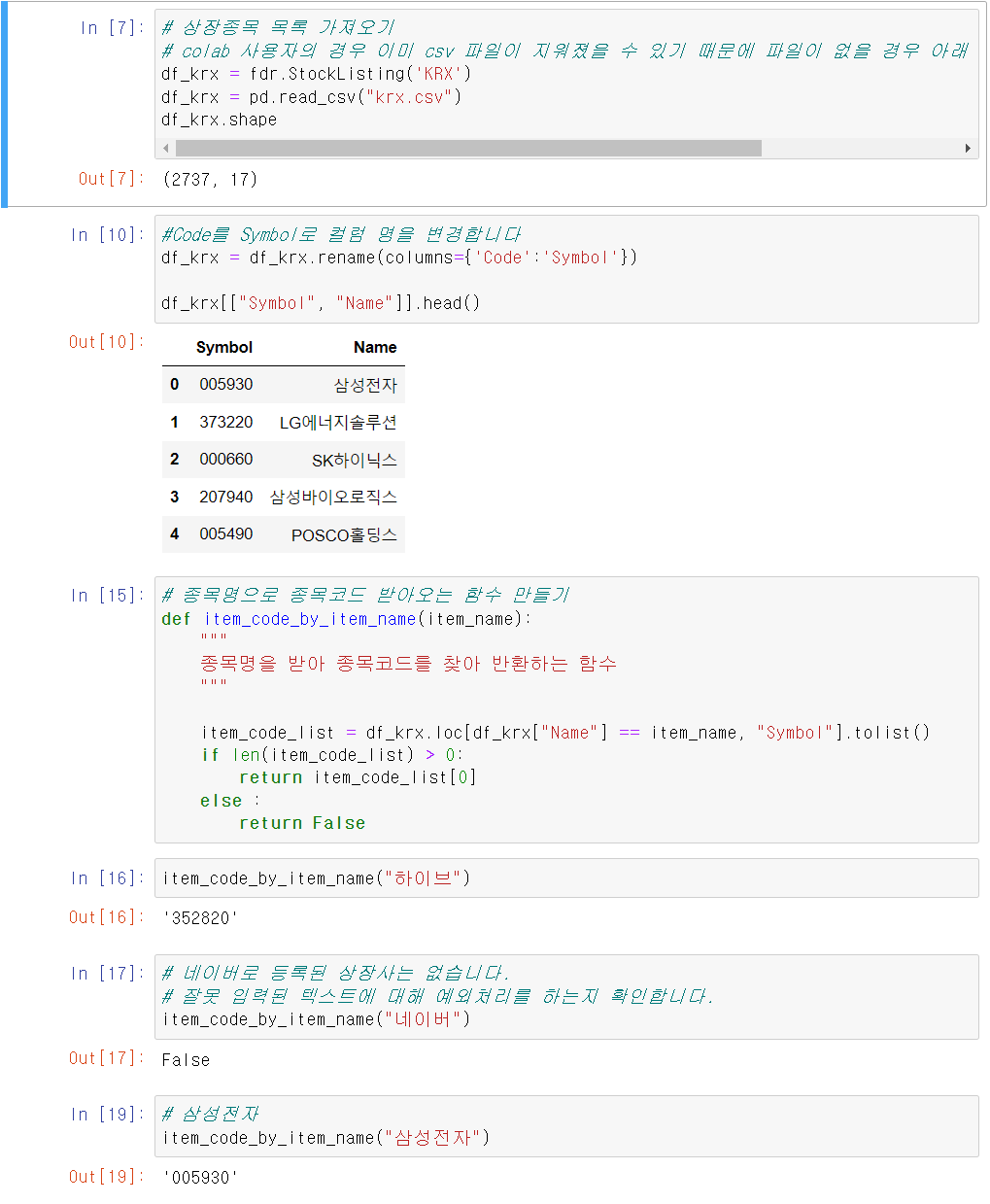Click the In [7] prompt label
The height and width of the screenshot is (1204, 990).
pos(112,28)
